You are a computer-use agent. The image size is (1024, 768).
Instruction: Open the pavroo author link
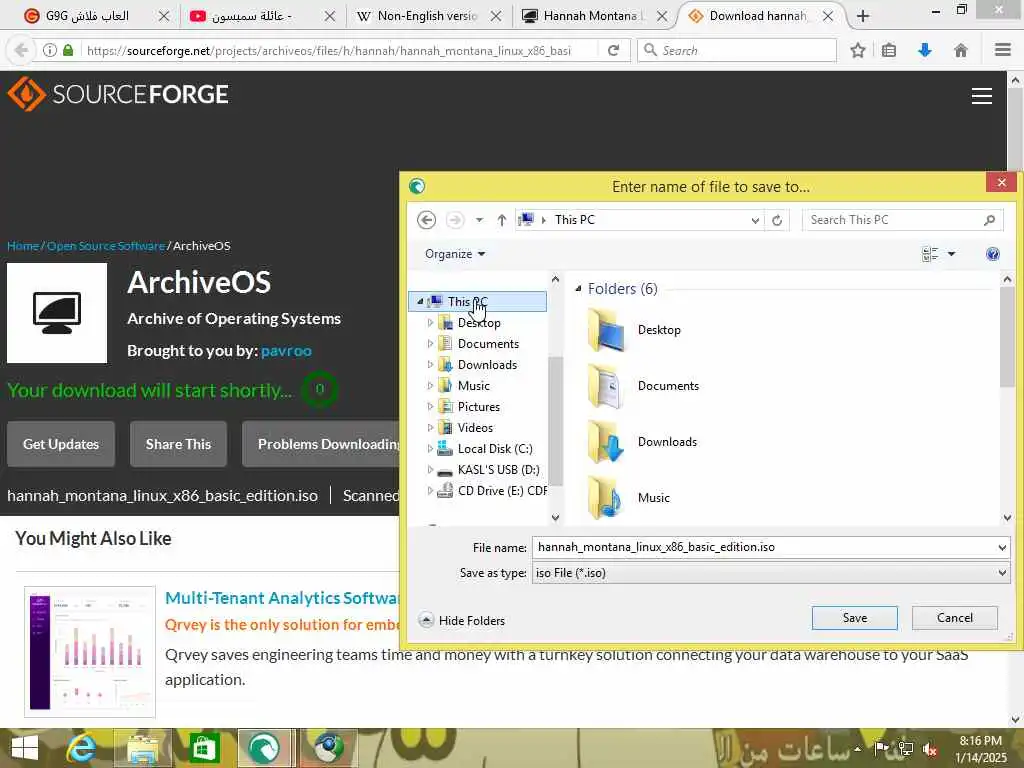[286, 351]
